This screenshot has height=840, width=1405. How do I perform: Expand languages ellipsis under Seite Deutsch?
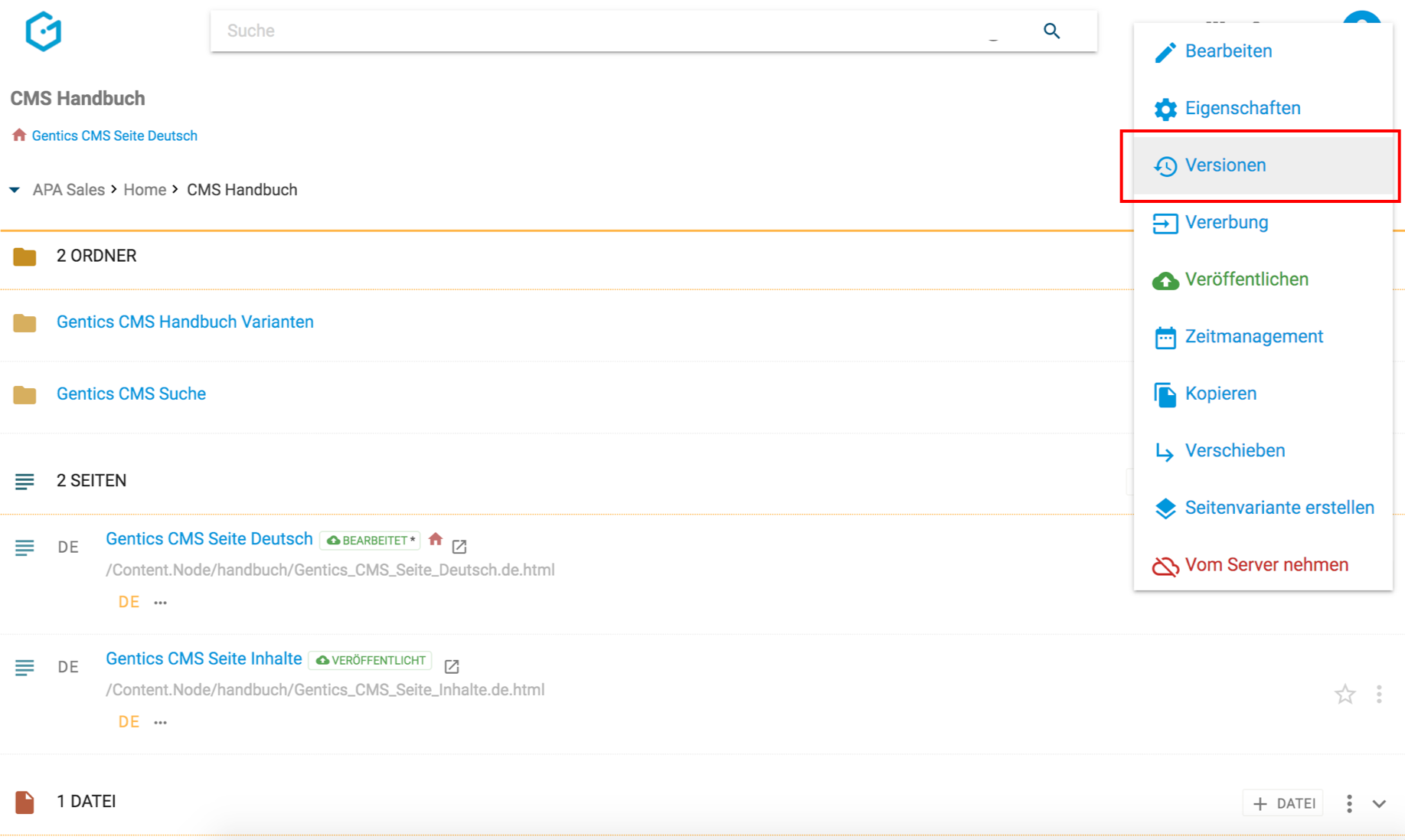click(160, 603)
